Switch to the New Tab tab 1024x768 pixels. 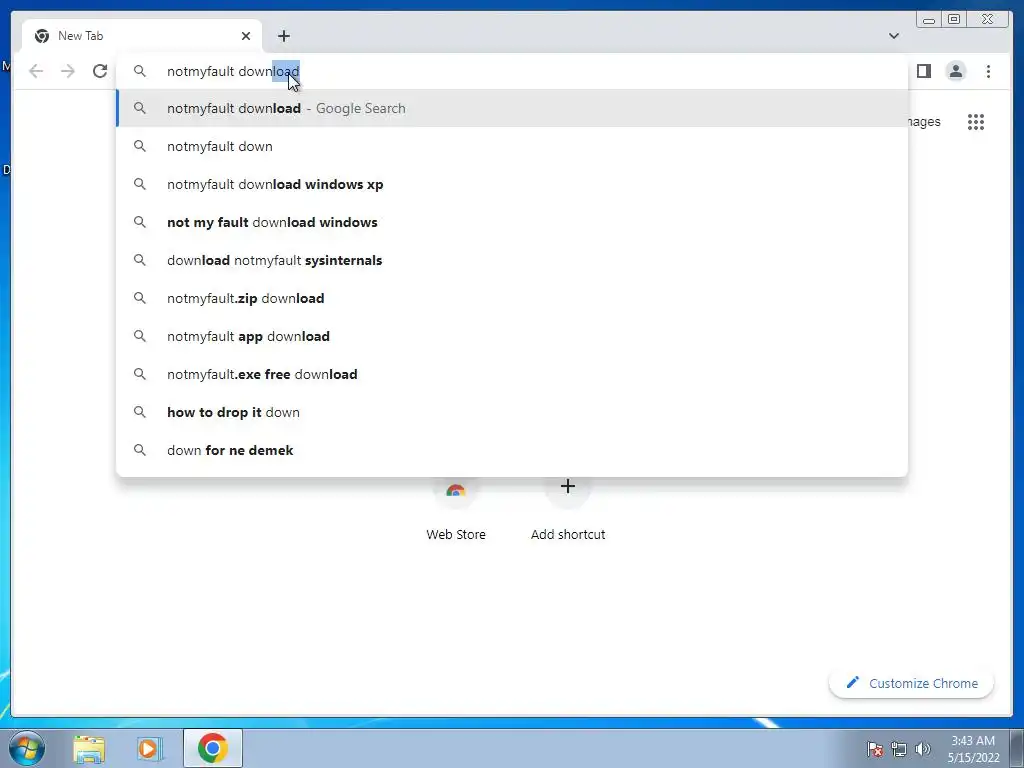click(142, 36)
